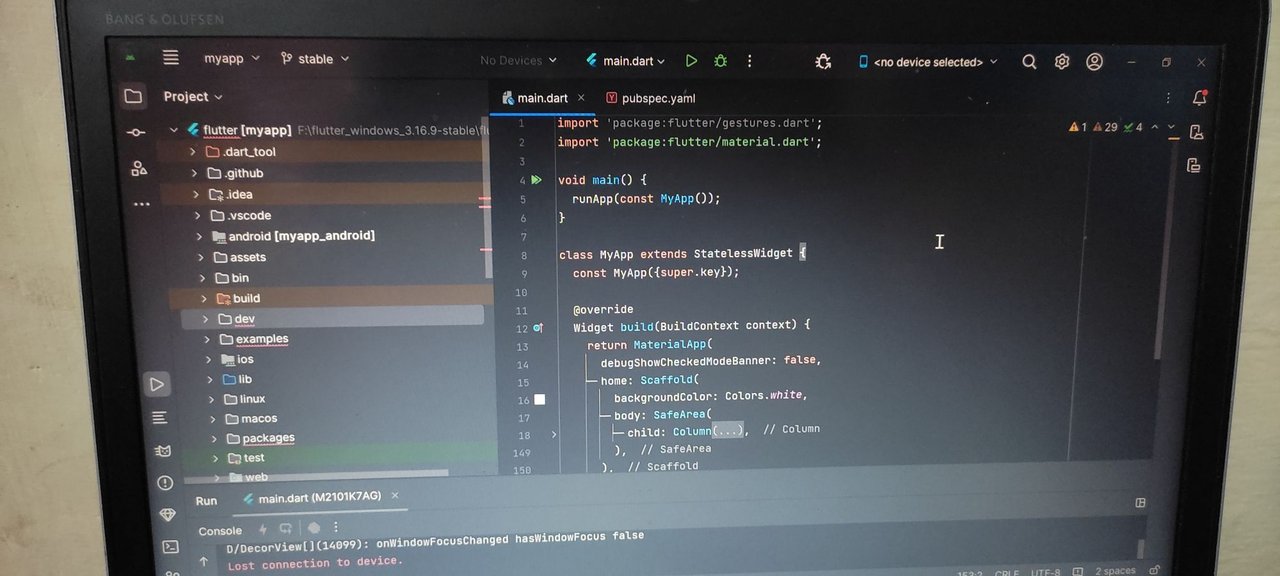The width and height of the screenshot is (1280, 576).
Task: Open the Structure tool window icon
Action: 139,168
